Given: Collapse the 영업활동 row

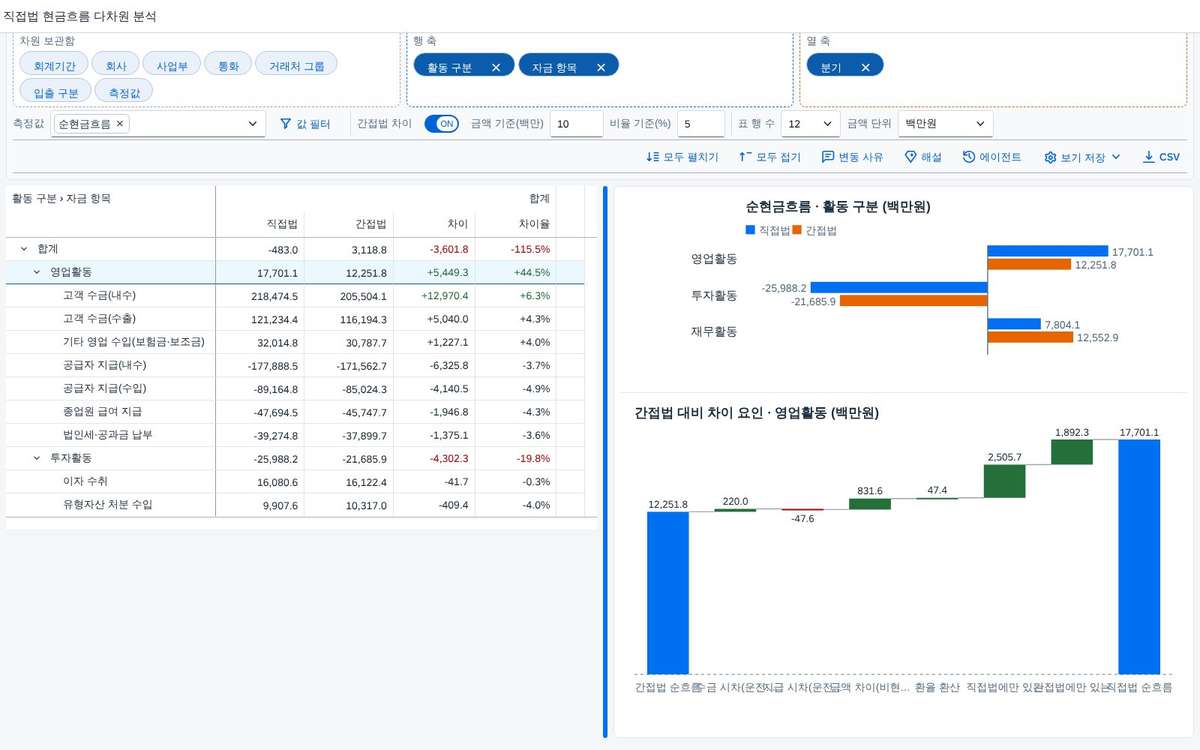Looking at the screenshot, I should point(37,272).
